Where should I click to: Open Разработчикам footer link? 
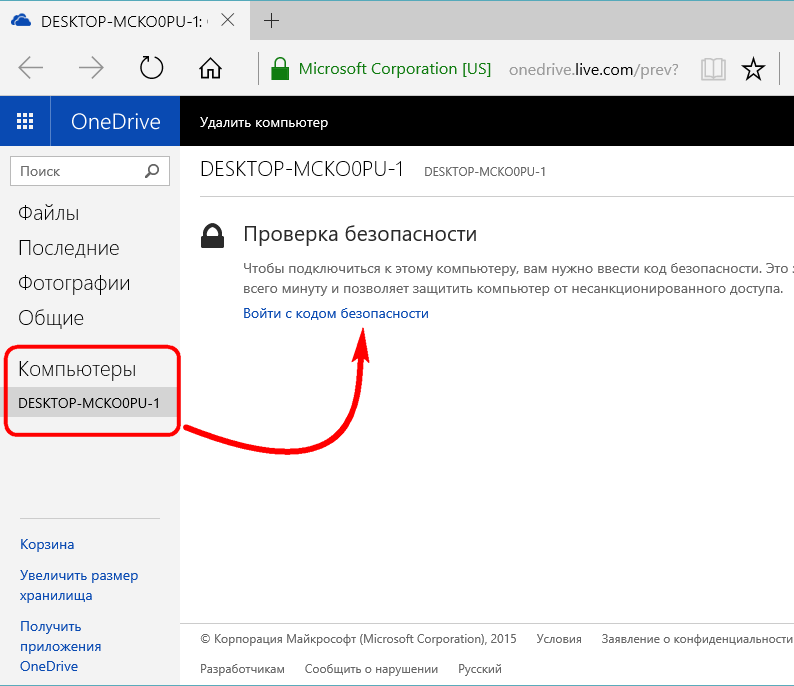pyautogui.click(x=242, y=669)
